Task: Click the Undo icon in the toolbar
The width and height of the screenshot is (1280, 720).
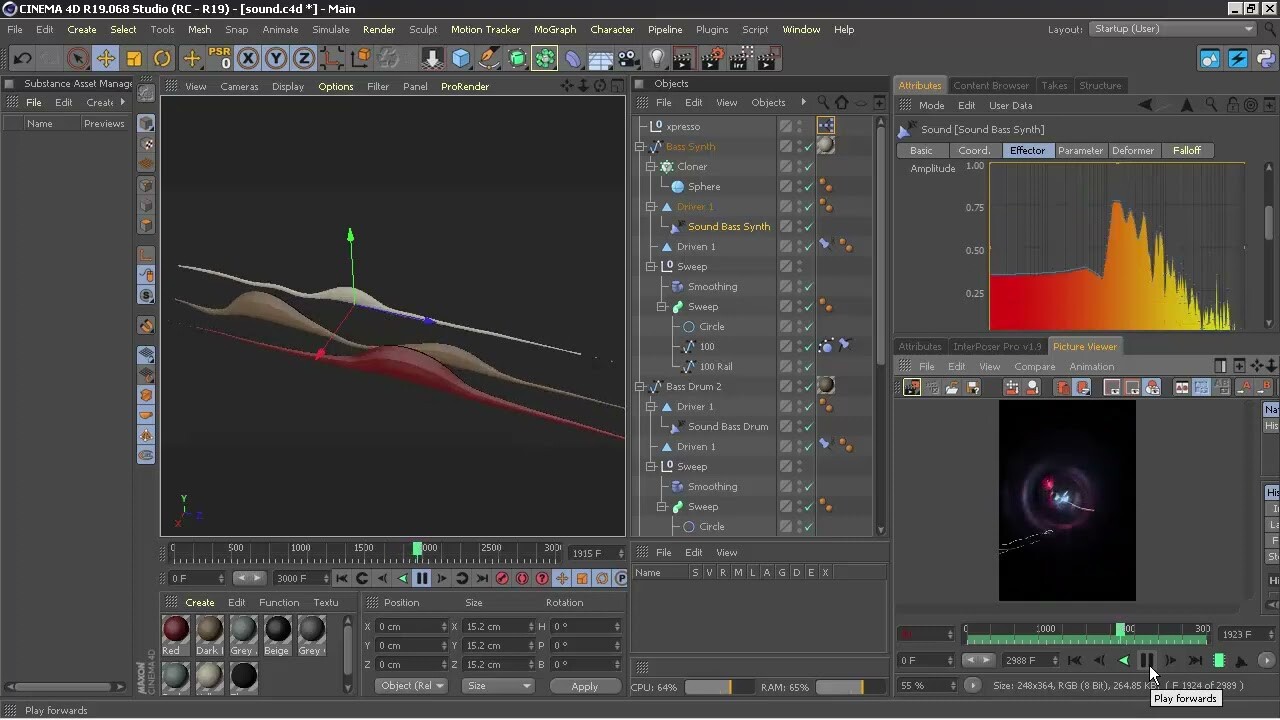Action: pyautogui.click(x=20, y=58)
